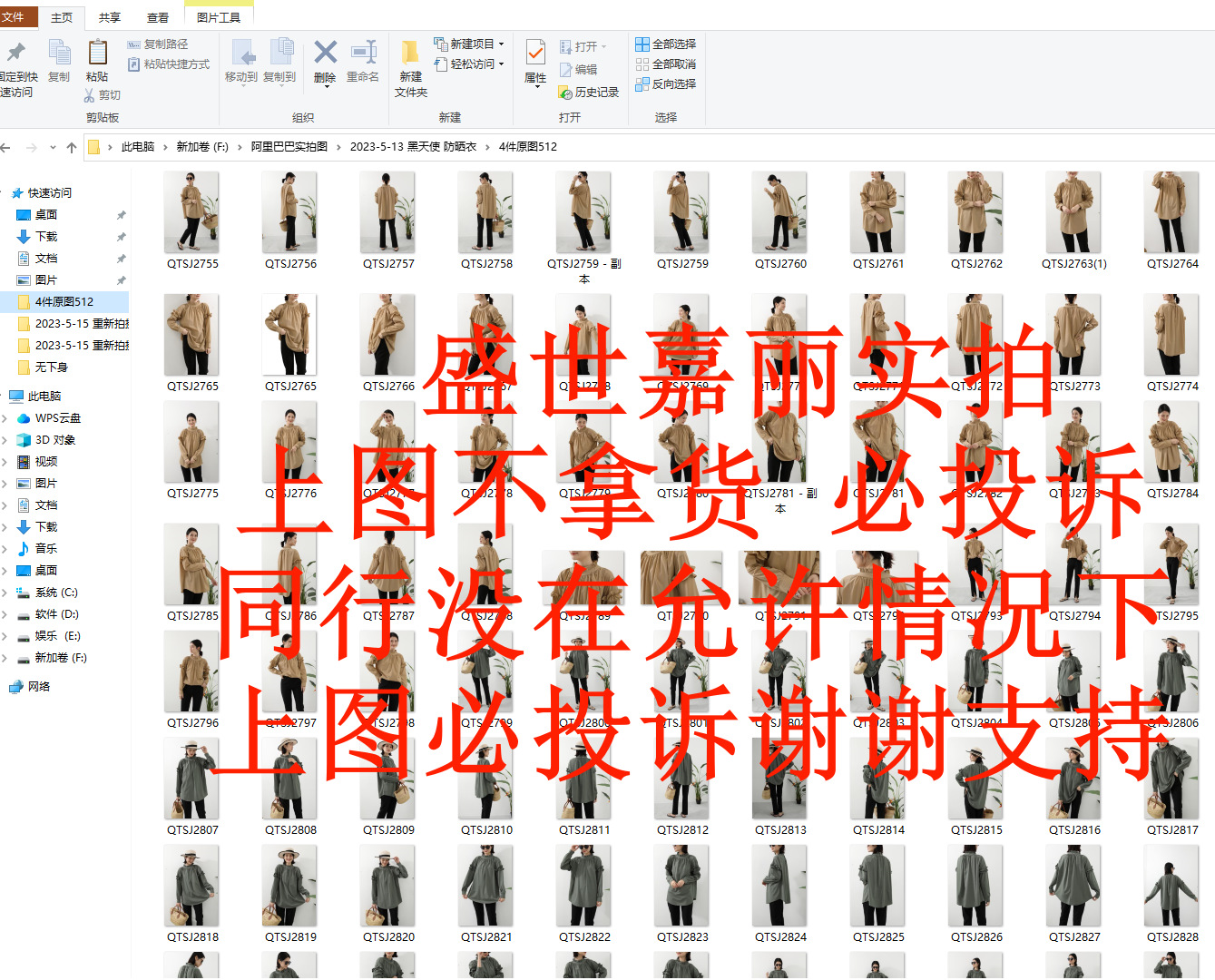The width and height of the screenshot is (1215, 980).
Task: Open 历史记录 file history
Action: 589,93
